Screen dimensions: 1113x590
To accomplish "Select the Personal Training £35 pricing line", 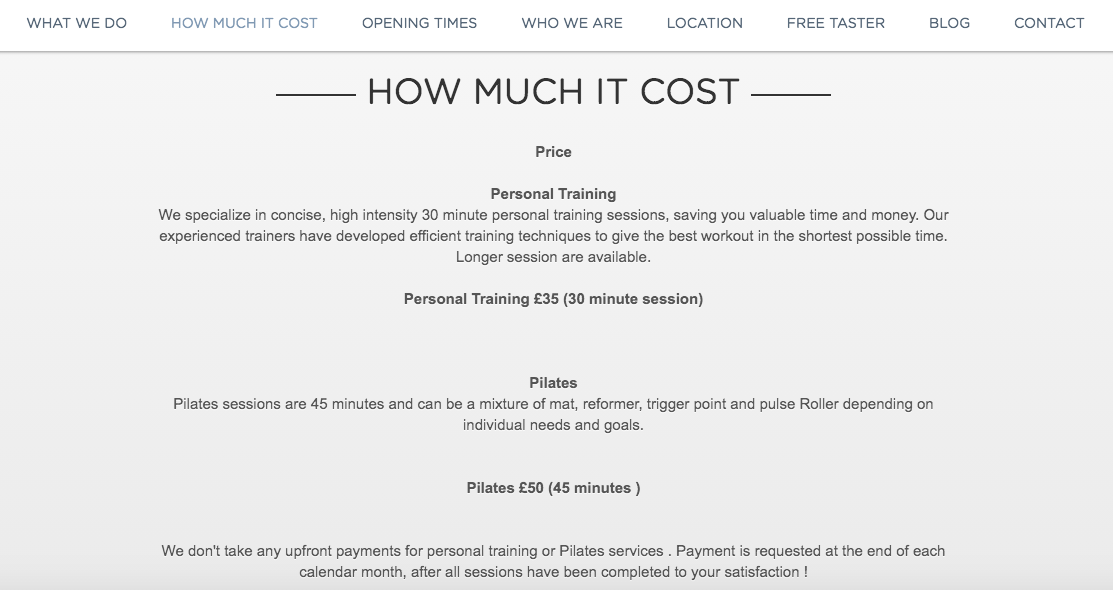I will click(x=553, y=298).
